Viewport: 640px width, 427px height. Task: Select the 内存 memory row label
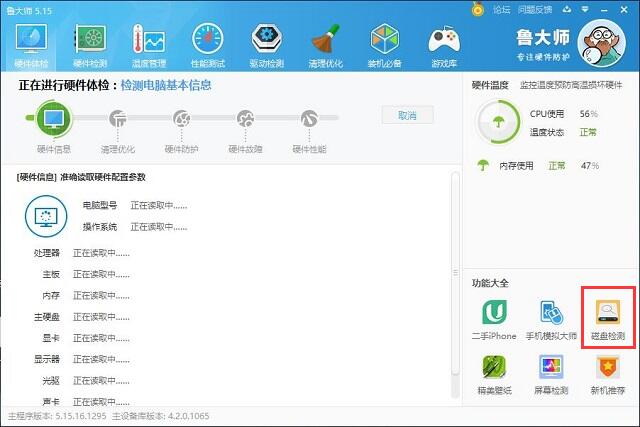pos(51,296)
